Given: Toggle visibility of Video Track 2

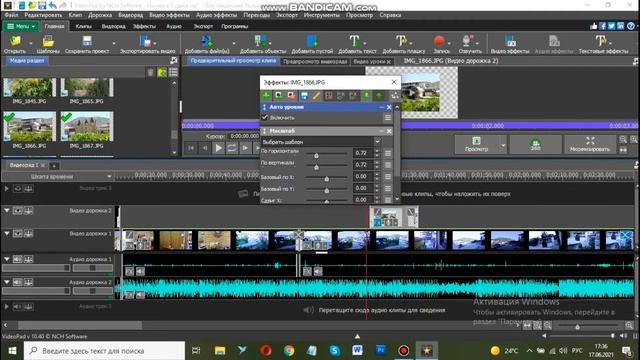Looking at the screenshot, I should (x=18, y=211).
